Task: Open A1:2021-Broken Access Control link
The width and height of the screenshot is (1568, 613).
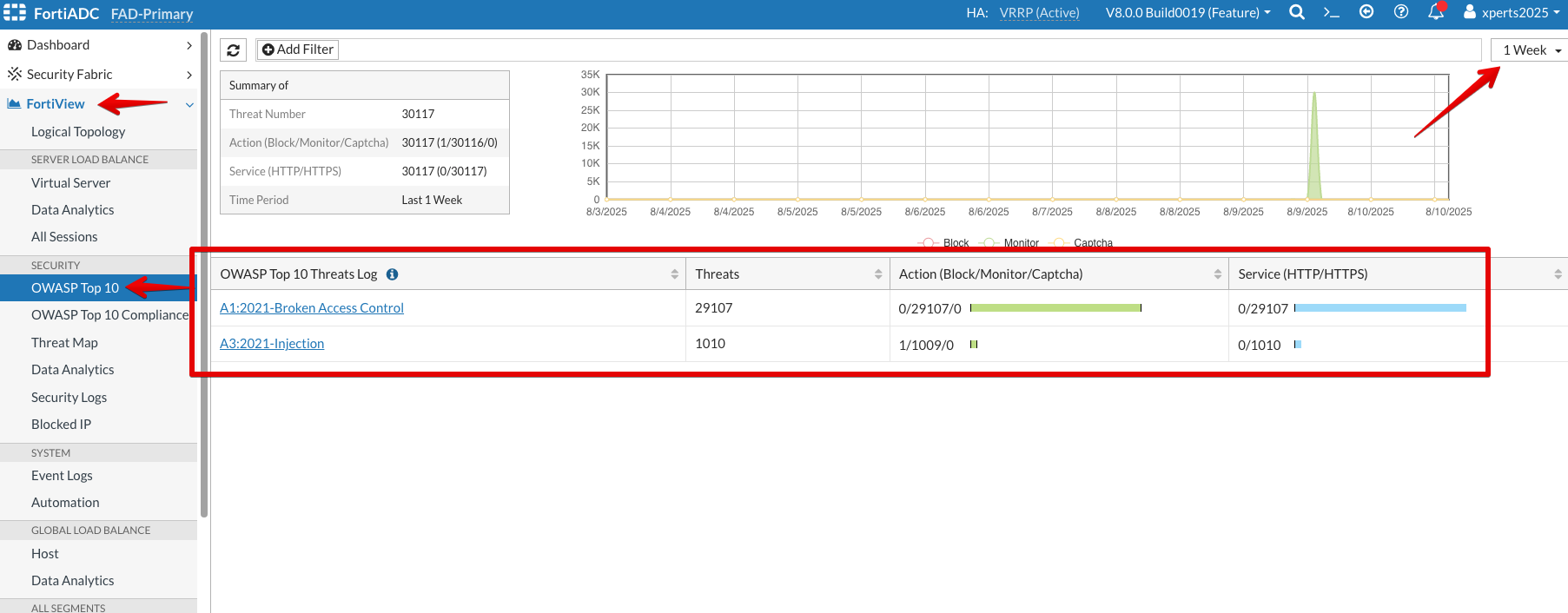Action: coord(312,308)
